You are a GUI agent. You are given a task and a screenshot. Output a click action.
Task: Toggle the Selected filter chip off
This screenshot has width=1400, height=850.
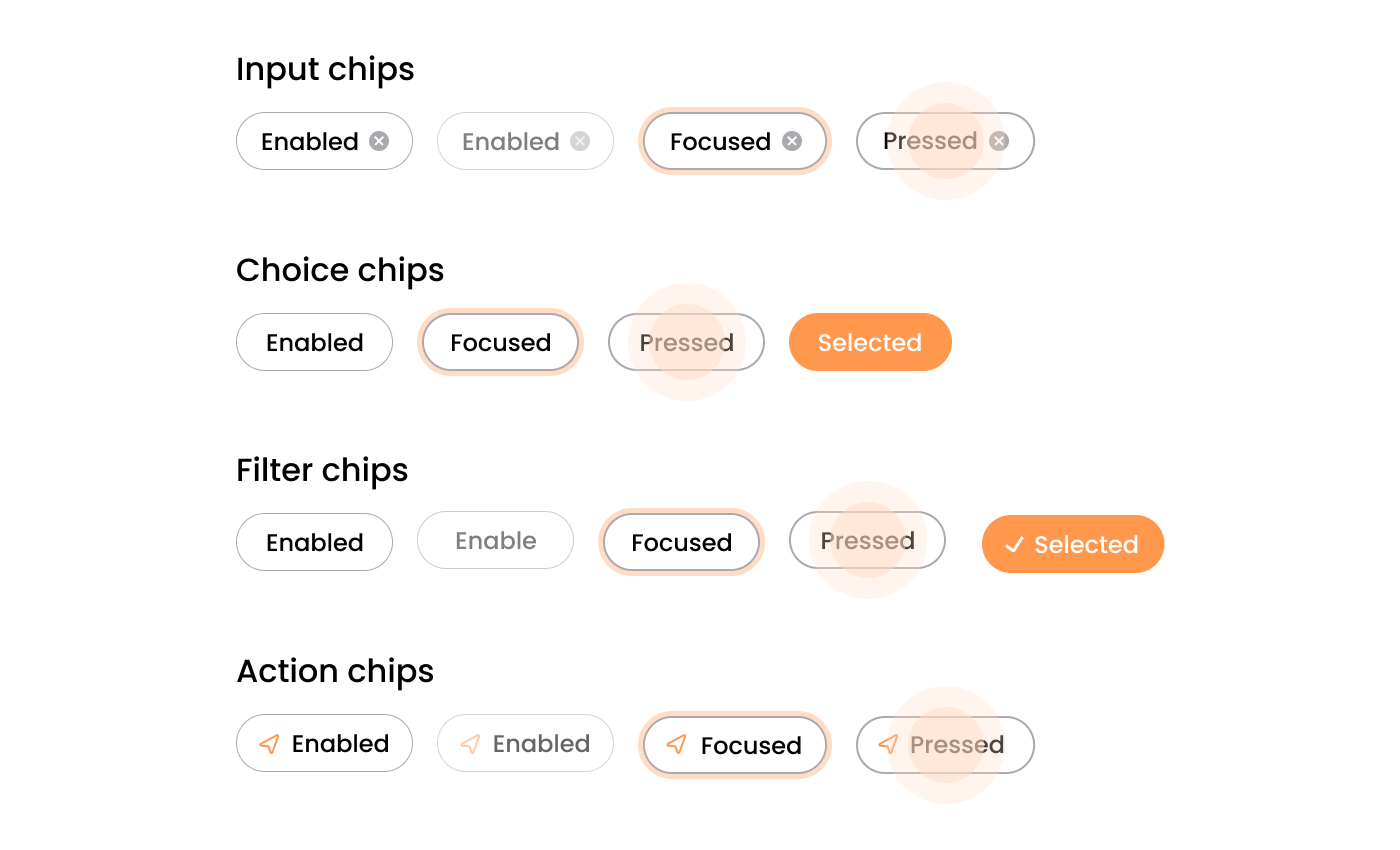(x=1072, y=544)
